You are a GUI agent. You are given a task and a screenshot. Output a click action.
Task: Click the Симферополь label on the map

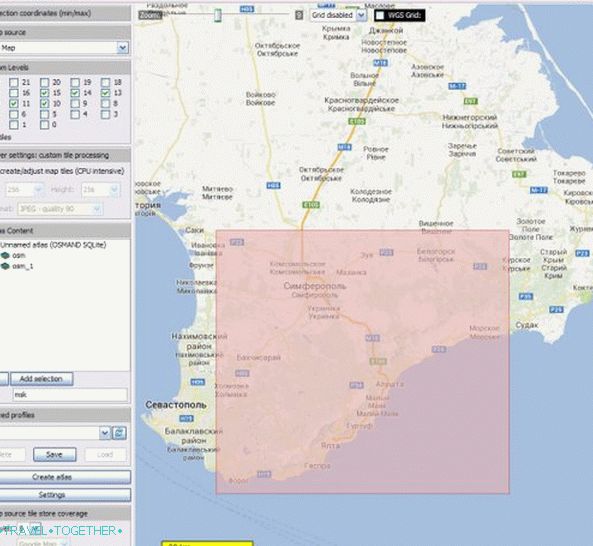click(315, 286)
